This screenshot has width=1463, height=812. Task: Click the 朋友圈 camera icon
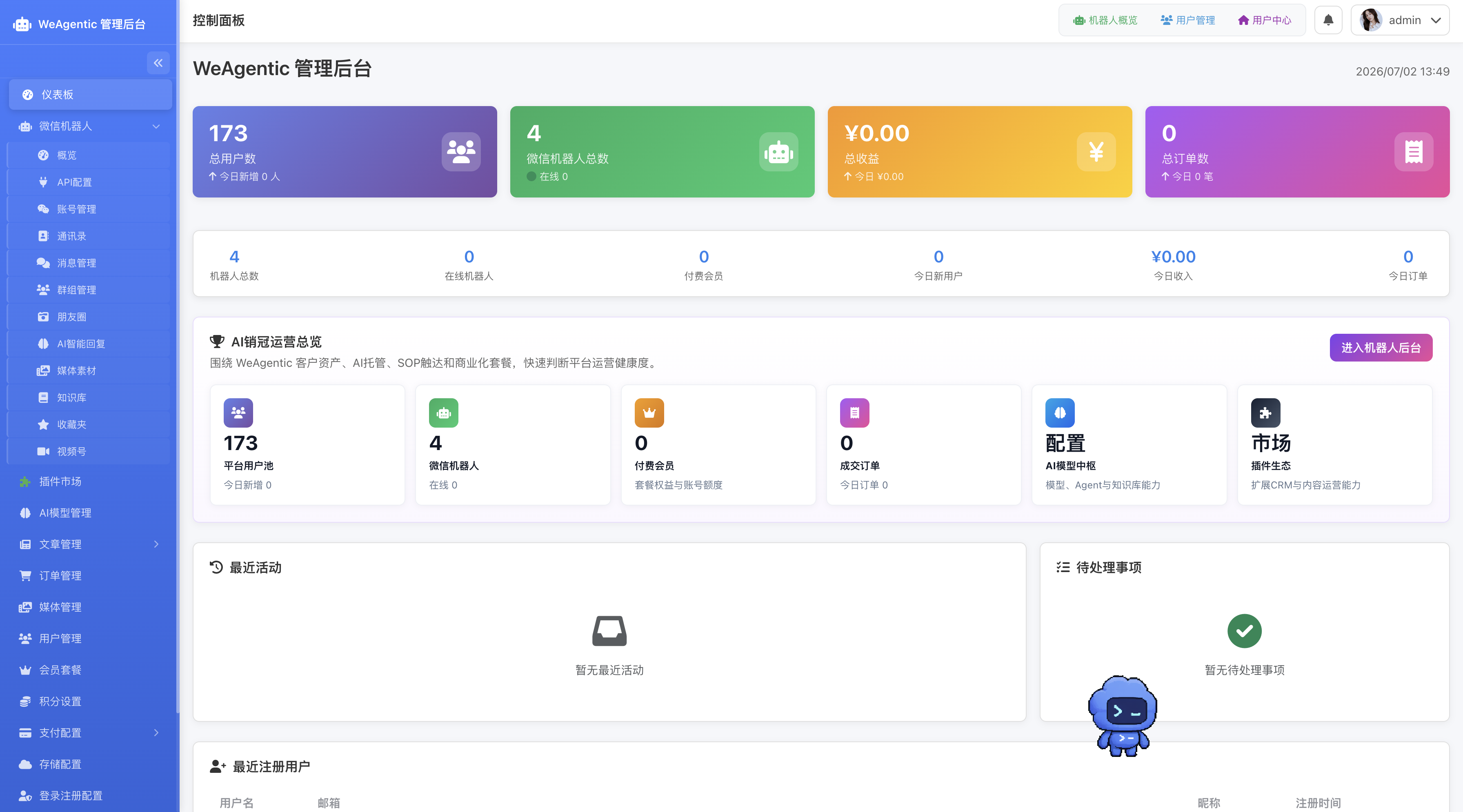tap(43, 317)
